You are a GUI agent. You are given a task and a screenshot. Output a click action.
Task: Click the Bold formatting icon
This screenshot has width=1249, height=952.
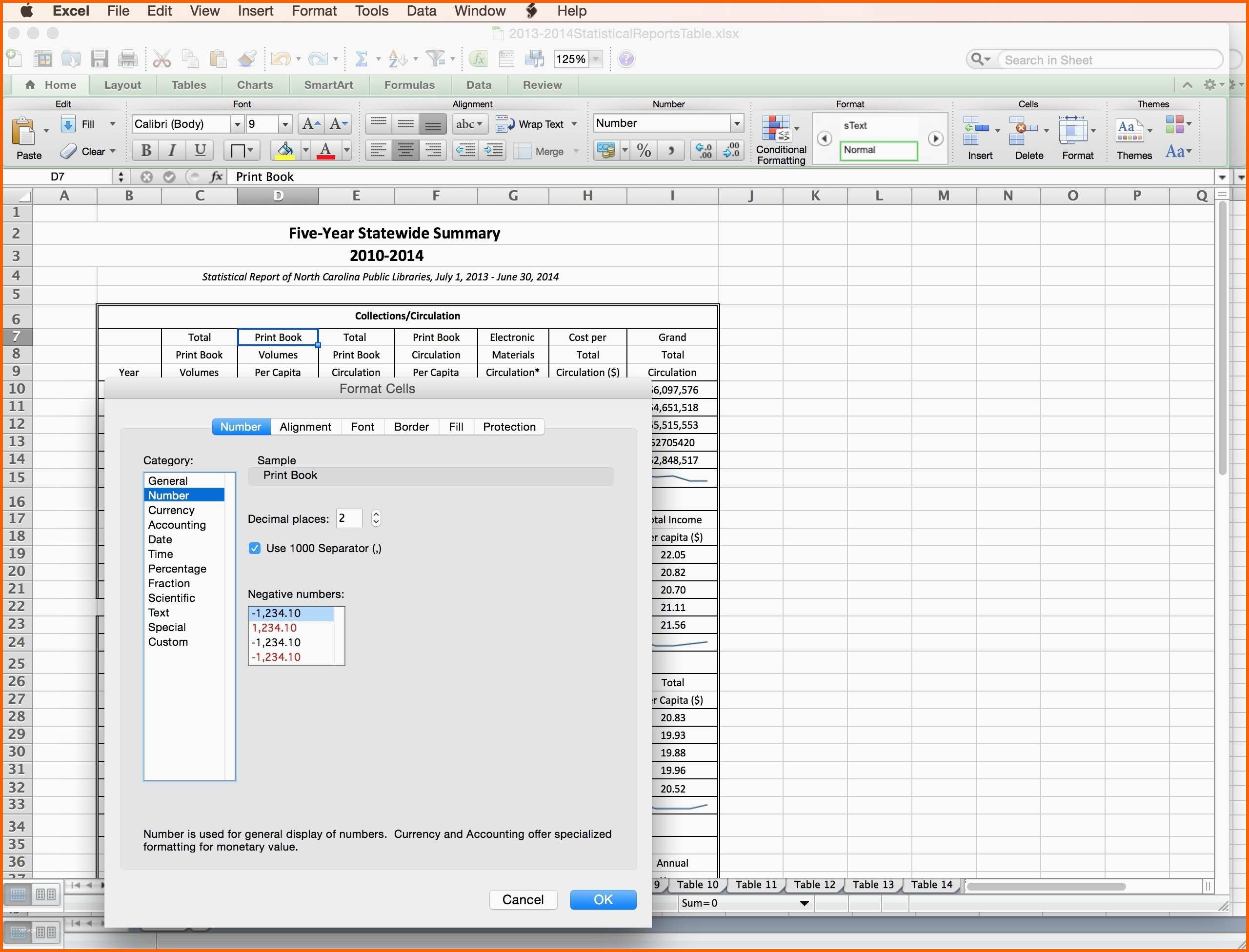[146, 151]
